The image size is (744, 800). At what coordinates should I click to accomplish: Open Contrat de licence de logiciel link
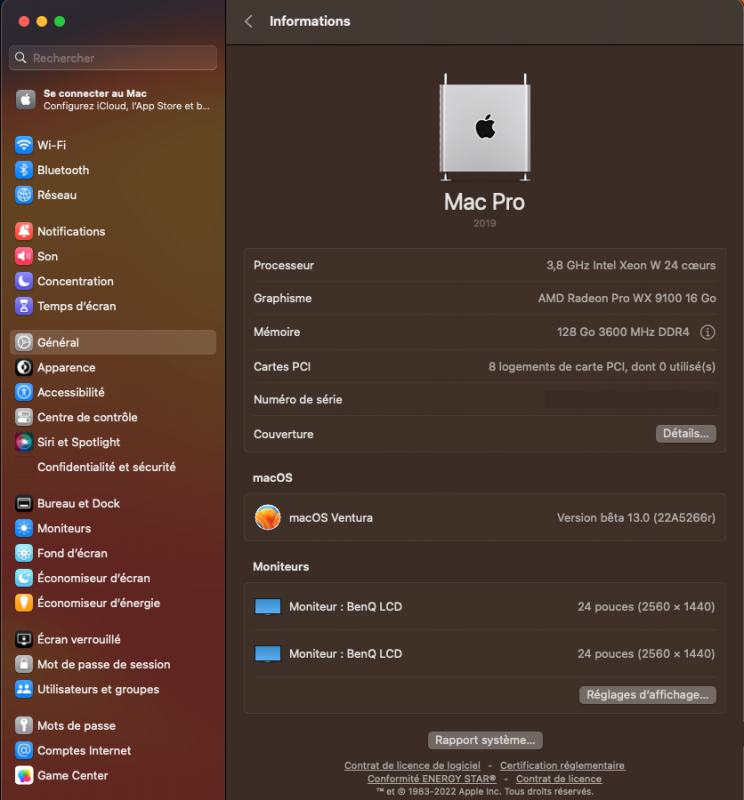pyautogui.click(x=412, y=765)
